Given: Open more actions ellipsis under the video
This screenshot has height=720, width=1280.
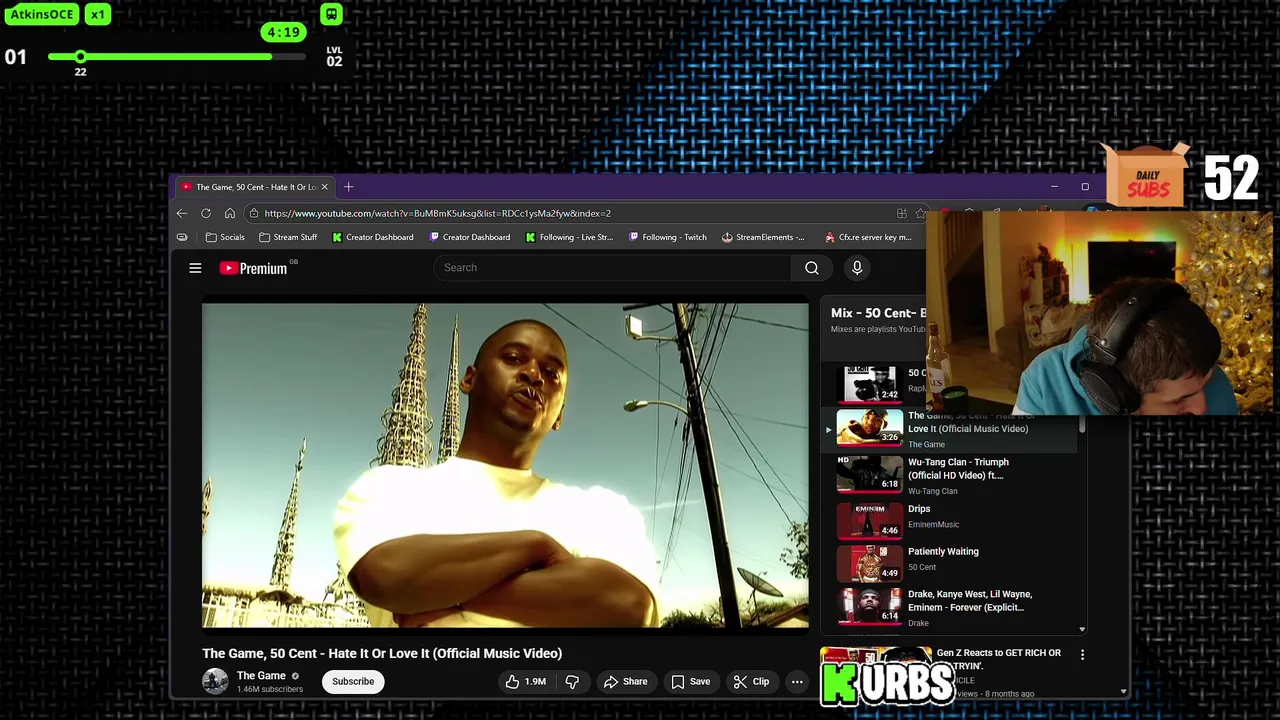Looking at the screenshot, I should pyautogui.click(x=797, y=682).
